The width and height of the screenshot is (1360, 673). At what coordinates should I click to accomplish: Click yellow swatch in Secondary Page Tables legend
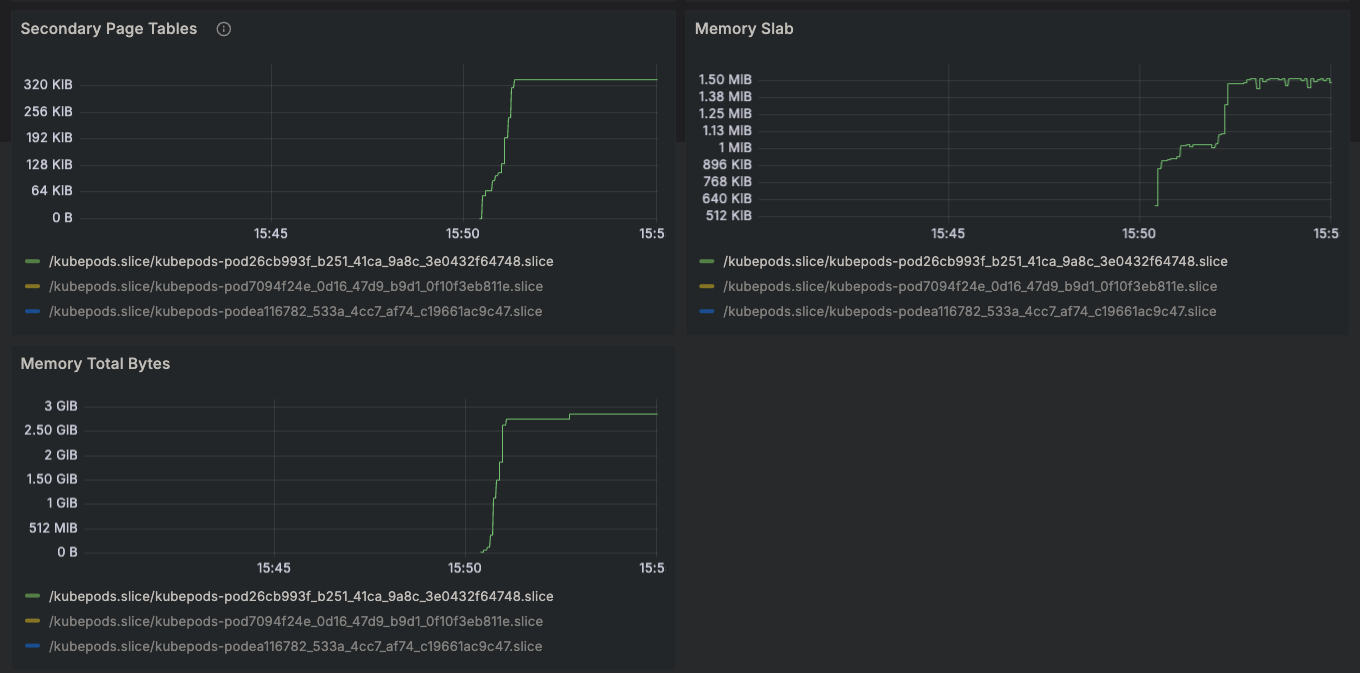tap(33, 287)
